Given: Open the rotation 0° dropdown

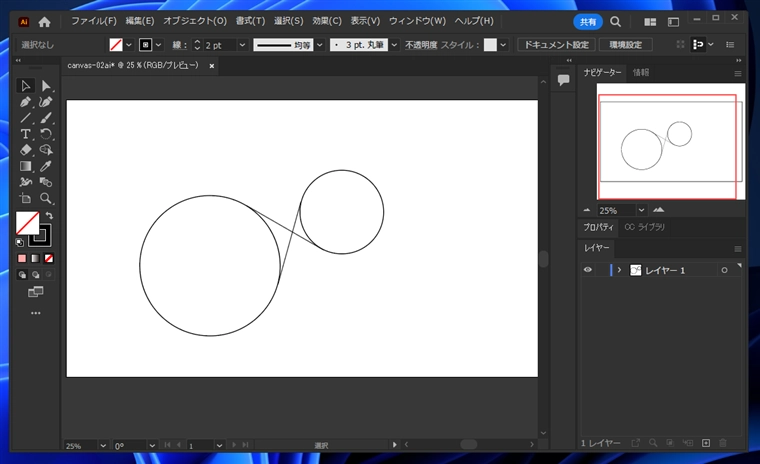Looking at the screenshot, I should point(152,445).
